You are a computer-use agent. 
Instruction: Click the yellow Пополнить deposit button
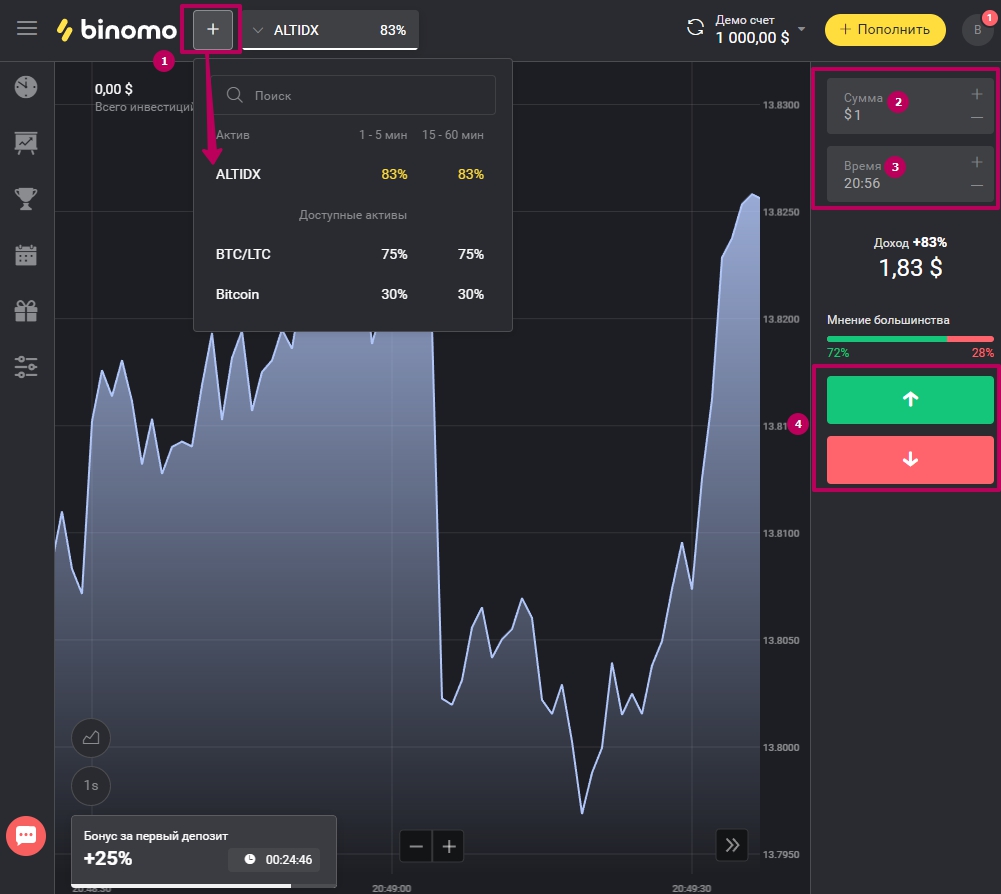click(x=885, y=29)
